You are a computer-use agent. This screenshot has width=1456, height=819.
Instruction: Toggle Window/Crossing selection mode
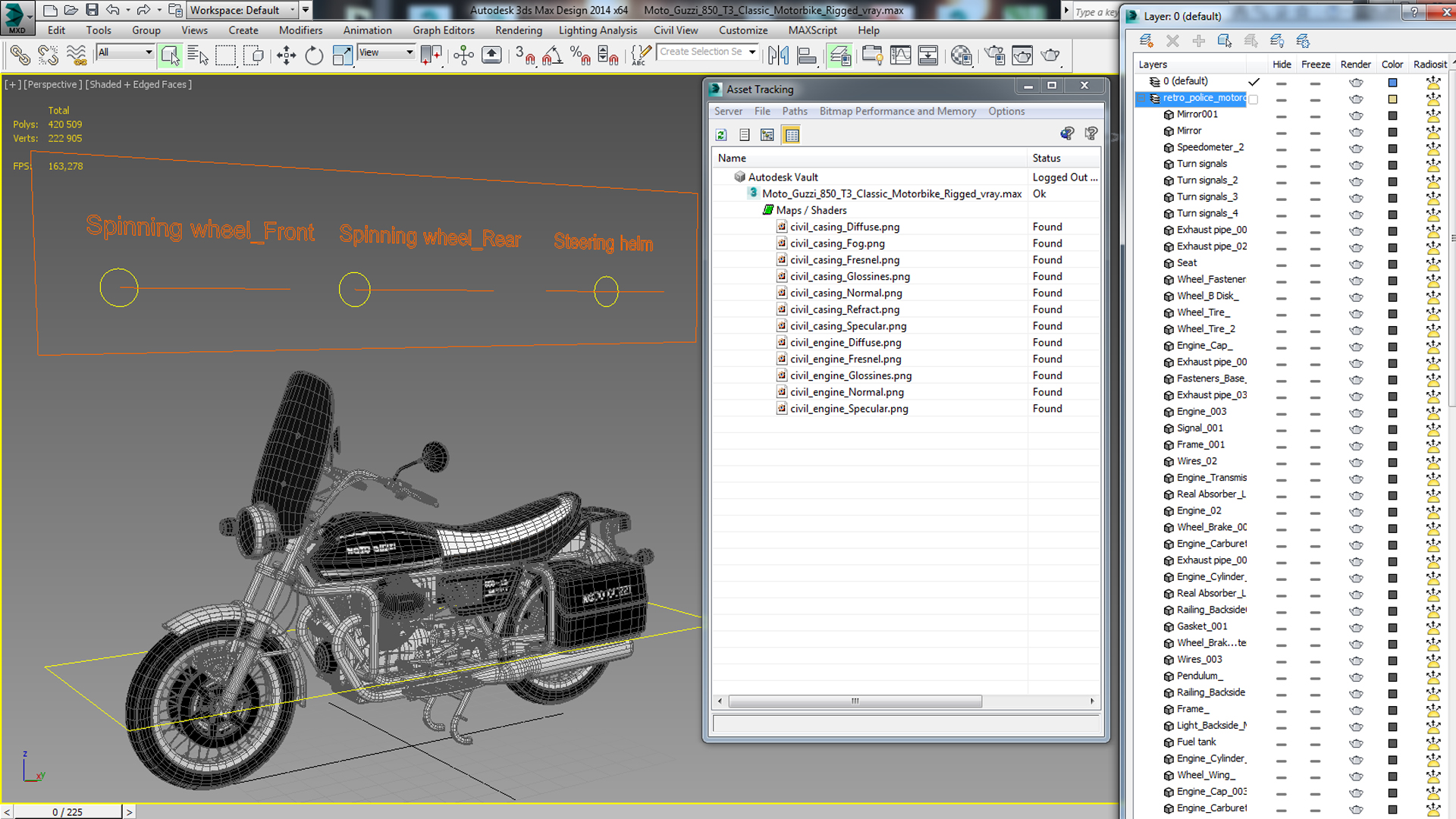point(254,55)
